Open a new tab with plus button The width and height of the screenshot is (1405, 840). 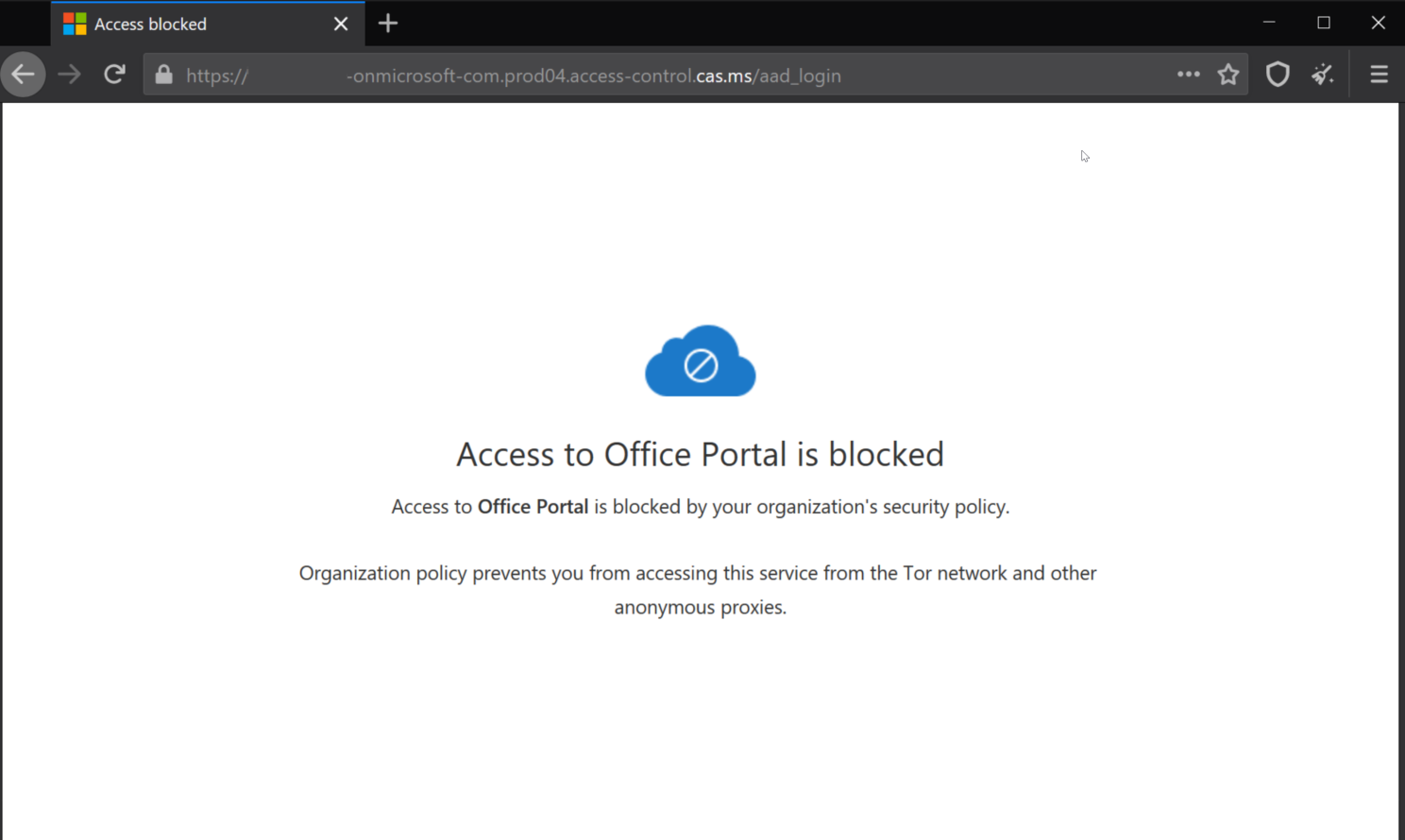point(388,24)
